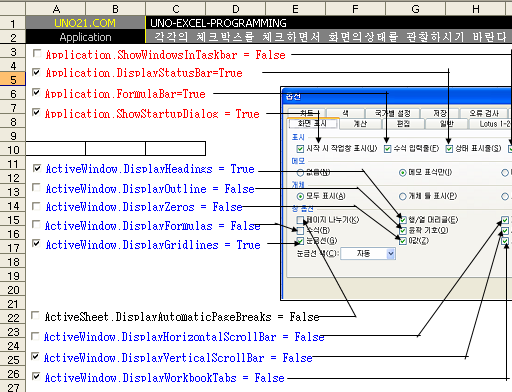512x392 pixels.
Task: Switch to the 계산 tab in the dialog
Action: pos(360,124)
